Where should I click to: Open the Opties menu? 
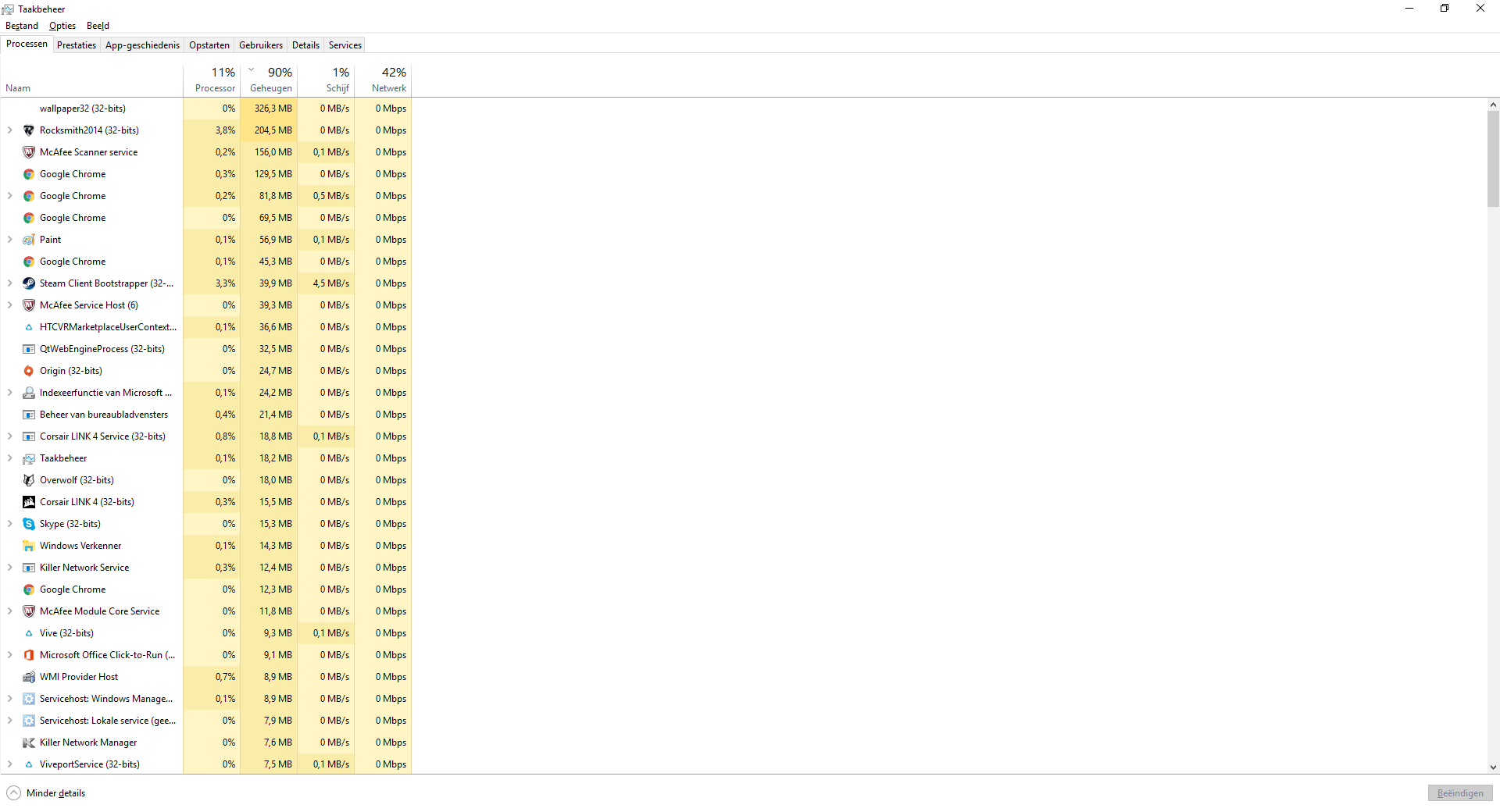(62, 26)
